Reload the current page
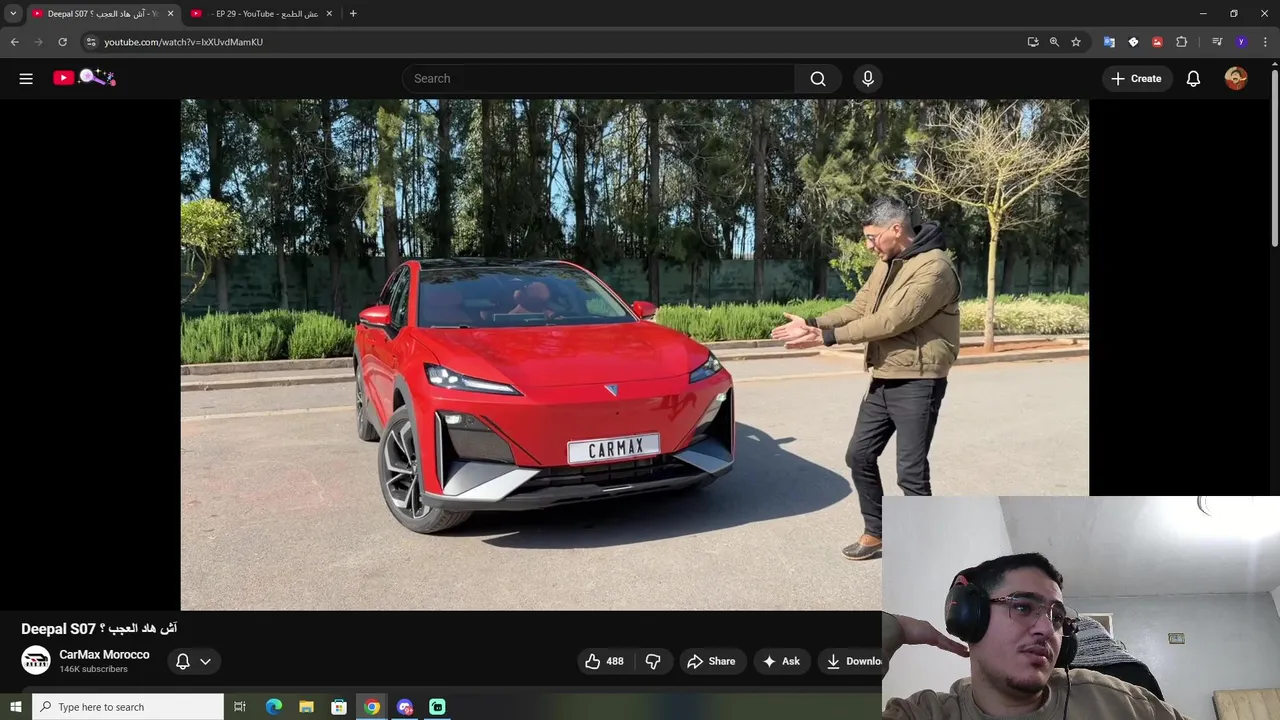Image resolution: width=1280 pixels, height=720 pixels. [62, 42]
